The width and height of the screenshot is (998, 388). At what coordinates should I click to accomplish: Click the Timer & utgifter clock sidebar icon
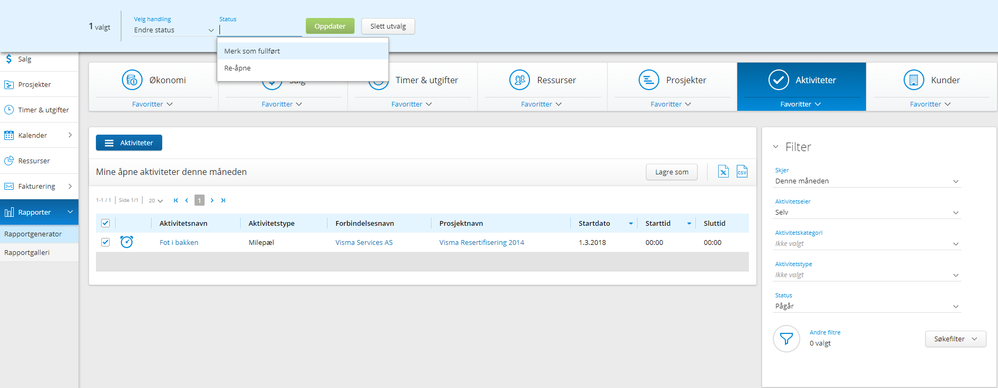(x=9, y=109)
